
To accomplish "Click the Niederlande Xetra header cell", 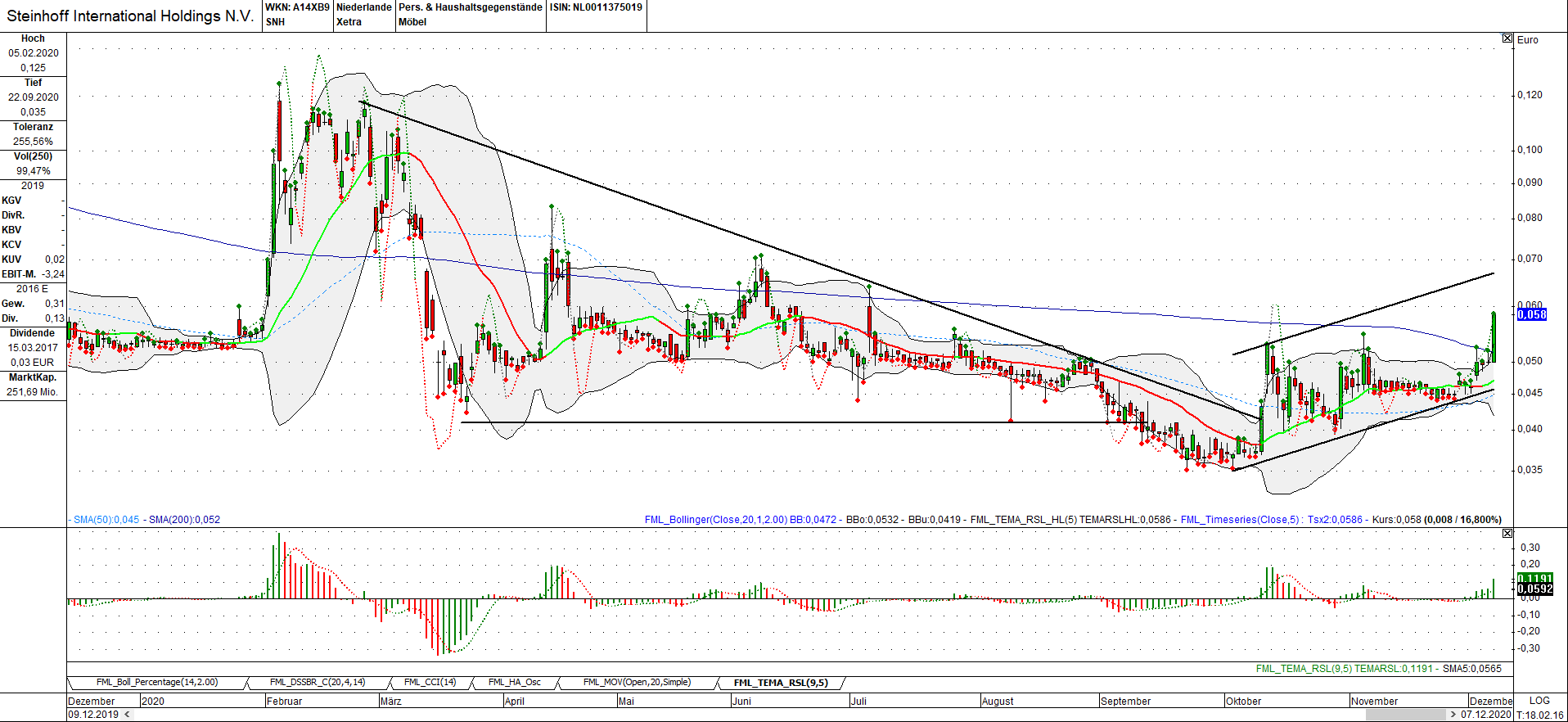I will tap(364, 15).
